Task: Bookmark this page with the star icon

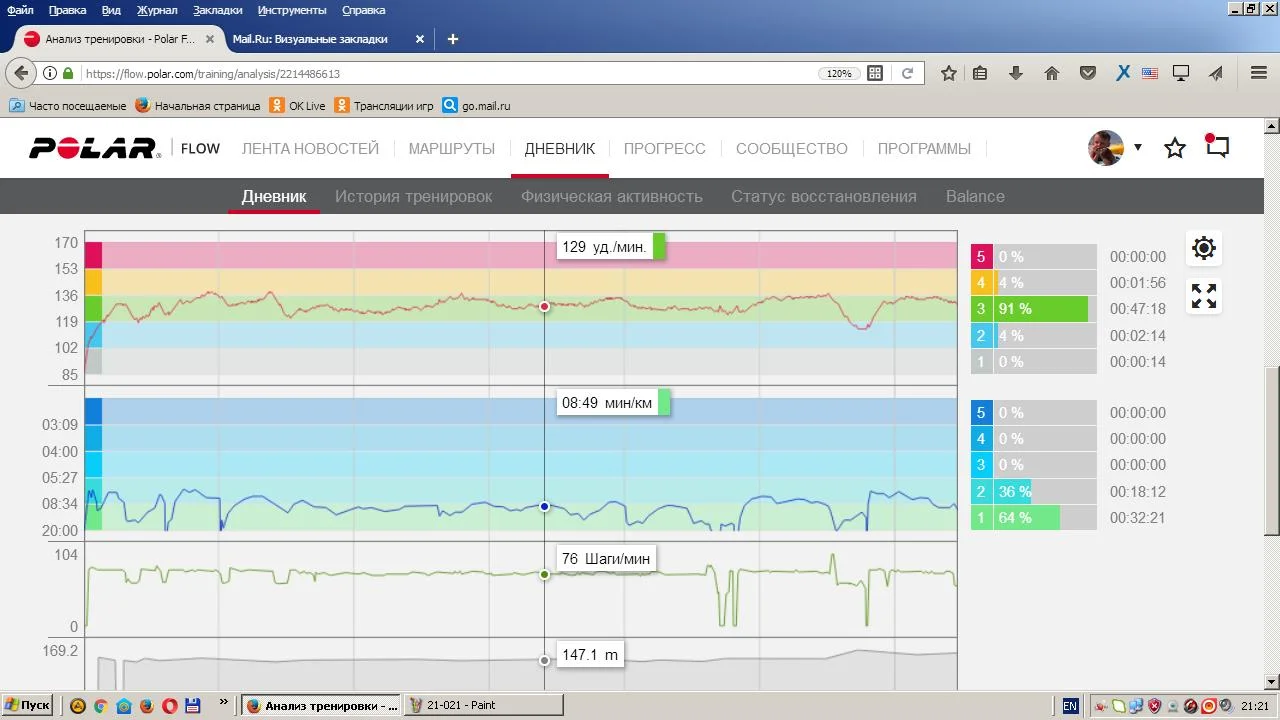Action: [949, 73]
